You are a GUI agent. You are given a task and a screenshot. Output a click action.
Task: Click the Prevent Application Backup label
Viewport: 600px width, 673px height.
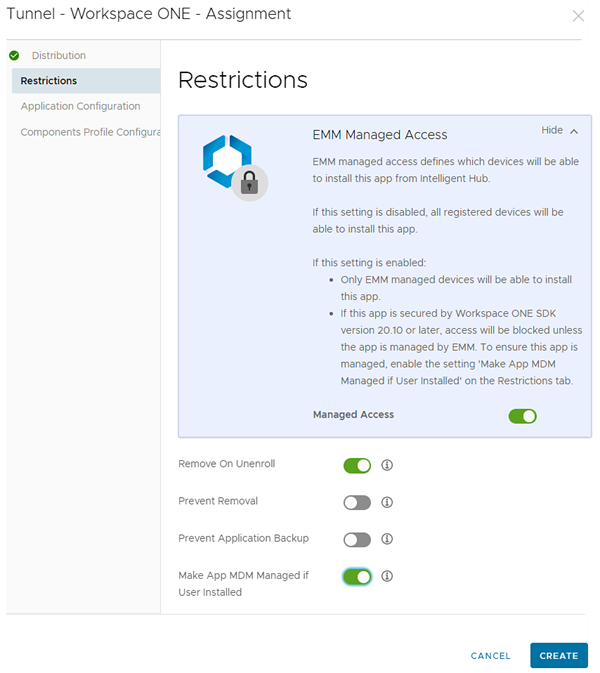tap(243, 538)
